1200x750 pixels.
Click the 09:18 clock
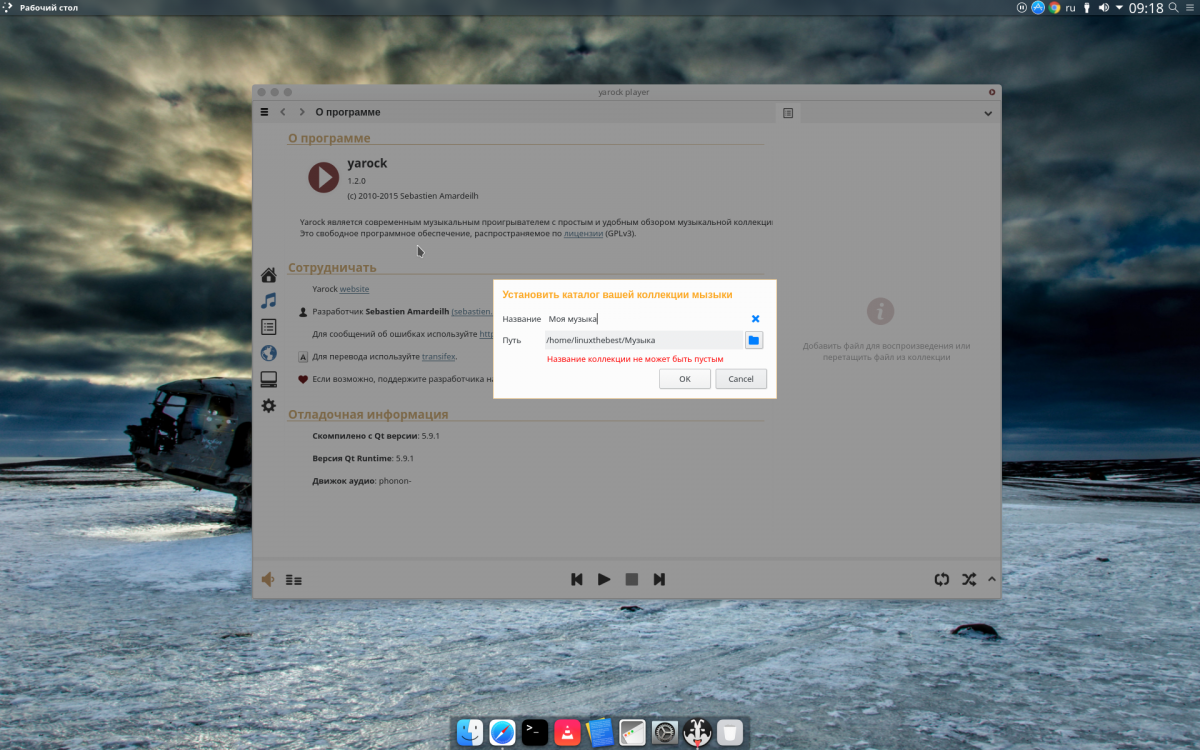point(1146,8)
